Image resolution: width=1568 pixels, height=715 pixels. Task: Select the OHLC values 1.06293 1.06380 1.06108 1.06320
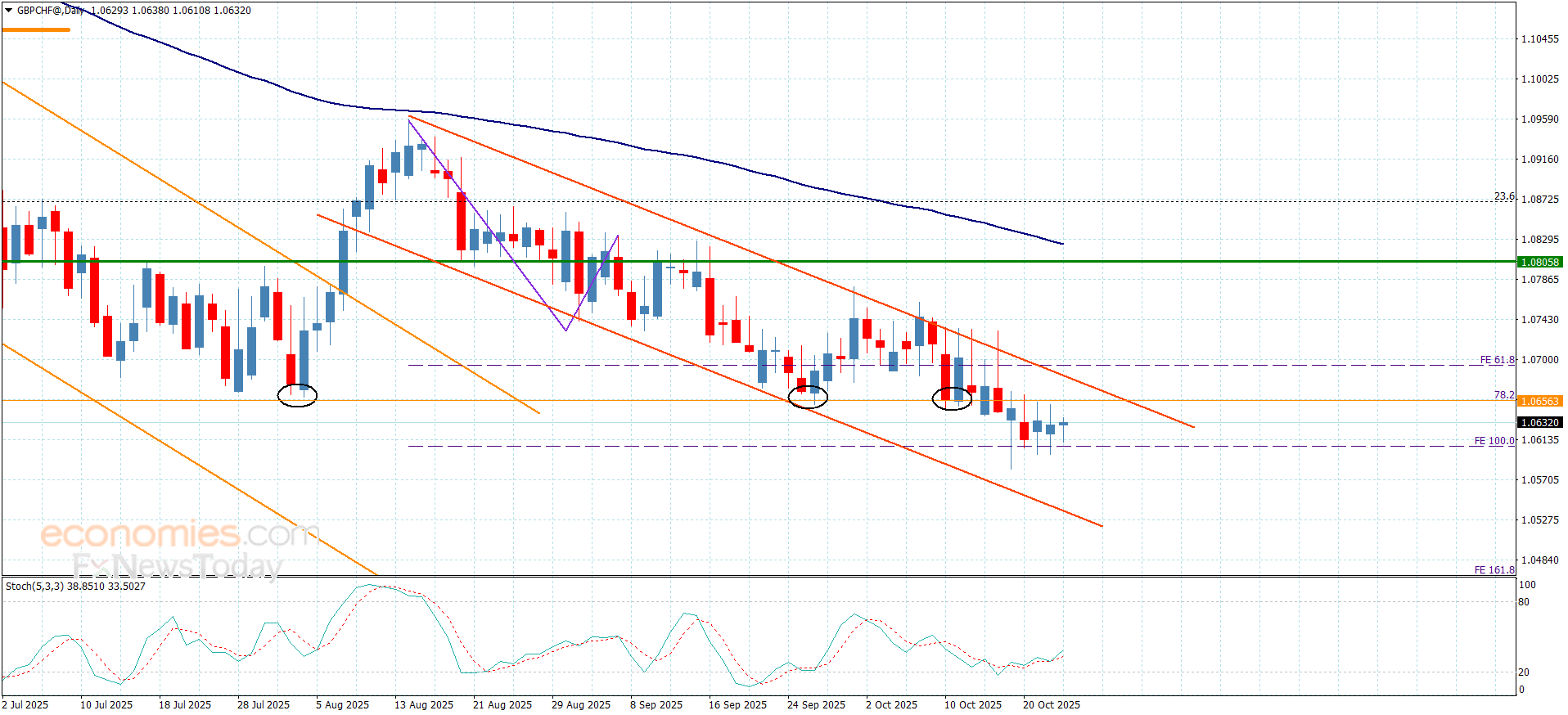(171, 11)
